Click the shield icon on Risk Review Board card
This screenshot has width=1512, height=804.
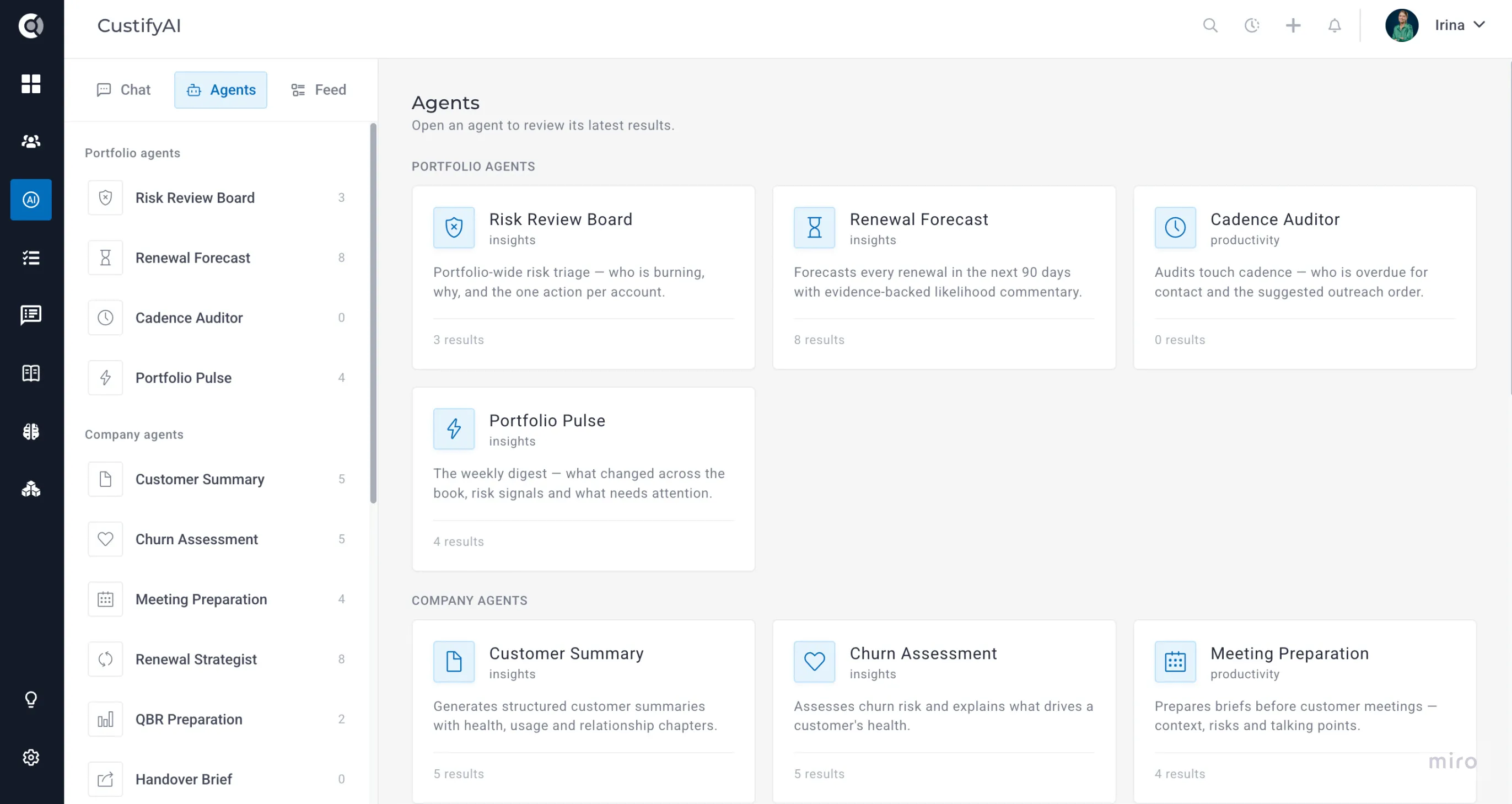[x=454, y=228]
